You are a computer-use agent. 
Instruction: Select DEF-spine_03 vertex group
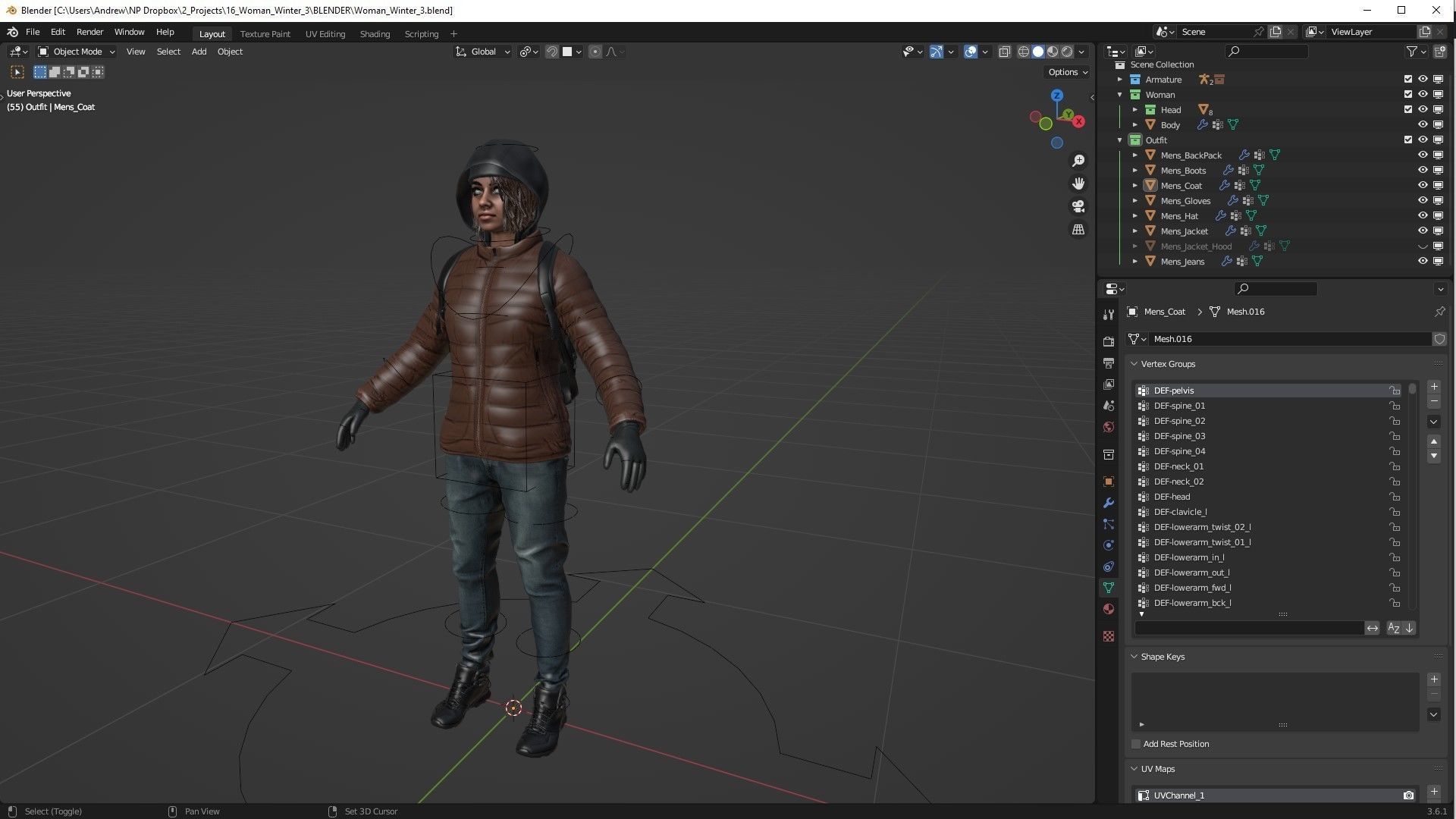point(1179,436)
